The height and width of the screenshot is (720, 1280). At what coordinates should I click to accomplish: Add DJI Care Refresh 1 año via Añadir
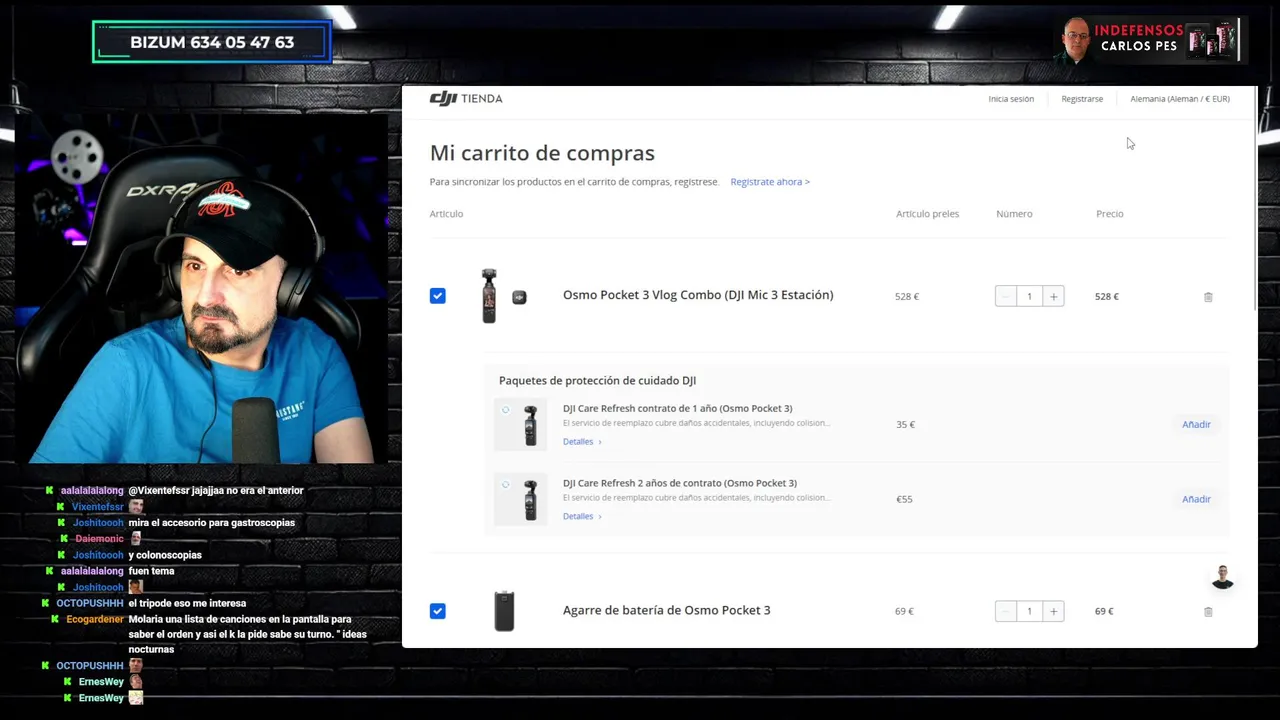[x=1196, y=424]
